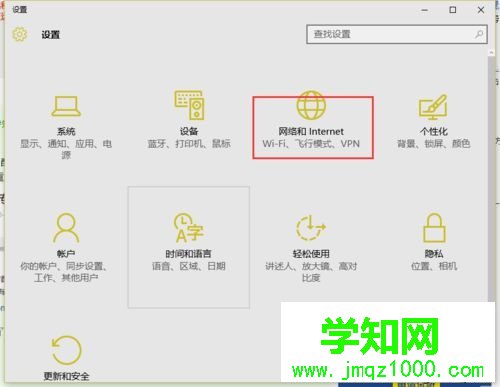Click the scrollbar up arrow
The height and width of the screenshot is (387, 500).
491,53
